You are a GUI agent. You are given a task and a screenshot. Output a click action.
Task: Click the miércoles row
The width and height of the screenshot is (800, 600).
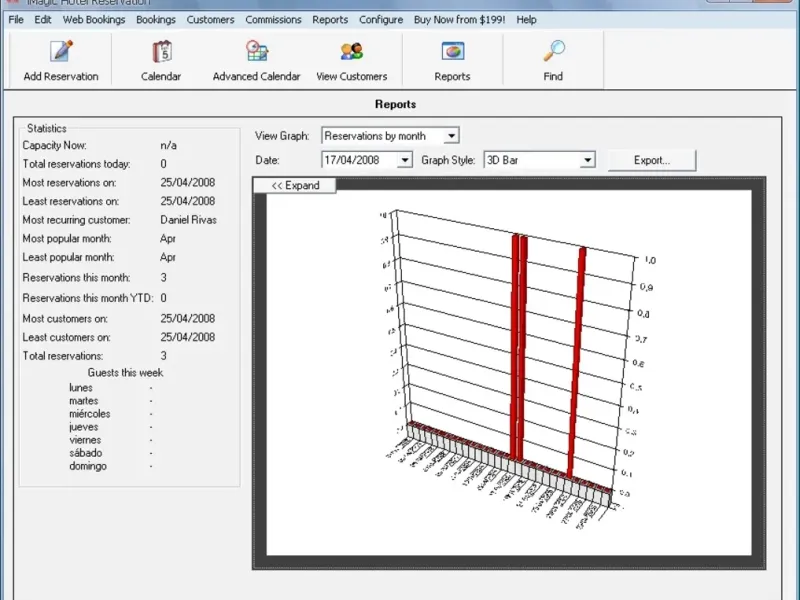[x=111, y=414]
